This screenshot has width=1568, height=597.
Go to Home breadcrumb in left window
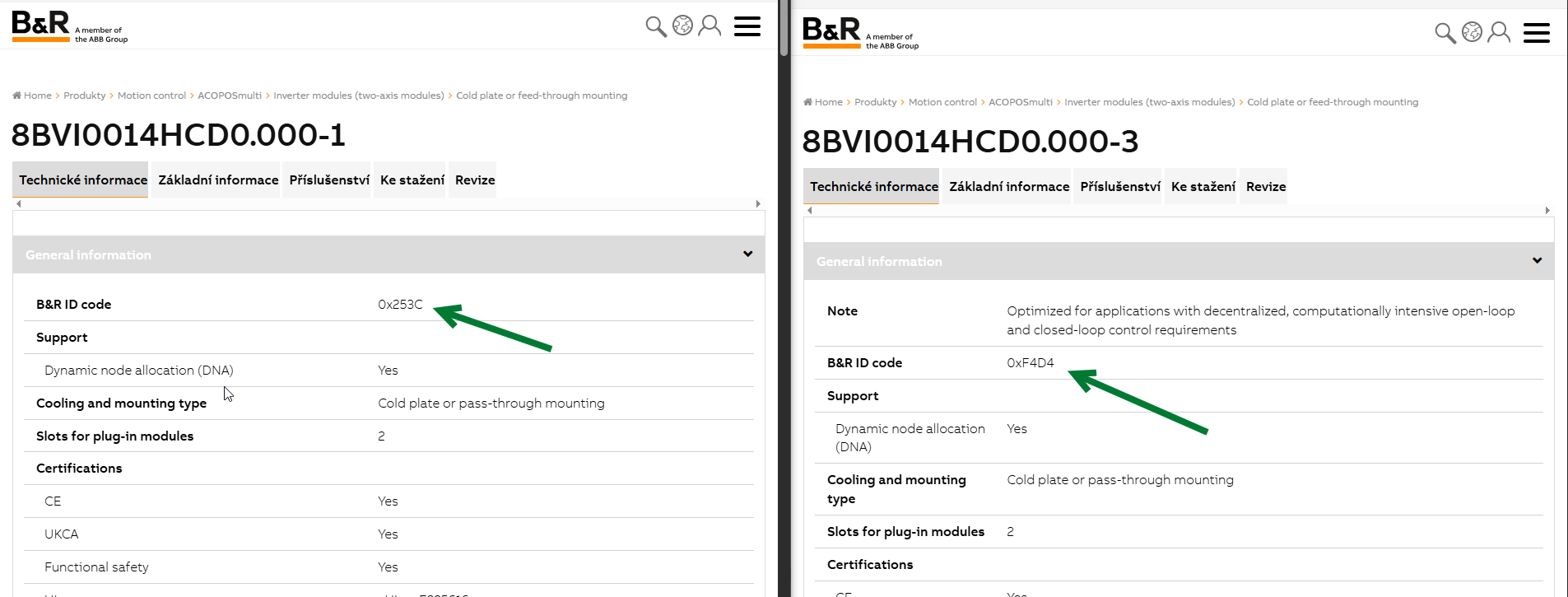tap(32, 96)
